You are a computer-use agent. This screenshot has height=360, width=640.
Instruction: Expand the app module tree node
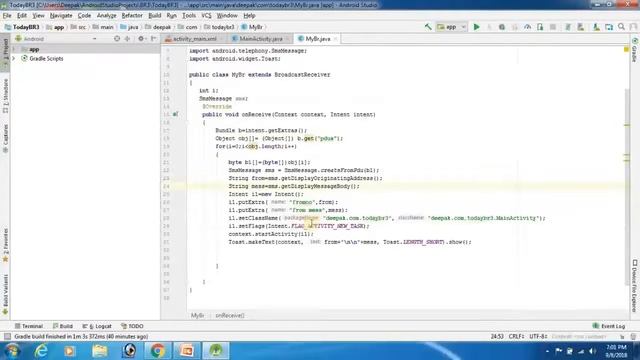tap(14, 49)
